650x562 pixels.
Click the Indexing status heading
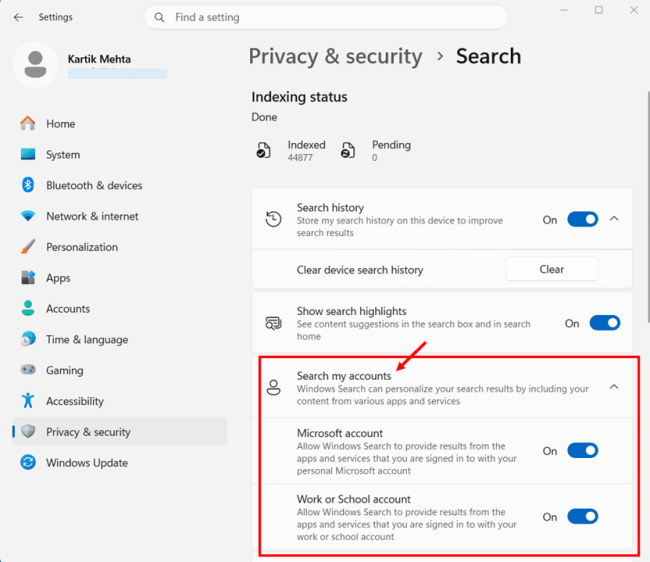click(x=299, y=97)
